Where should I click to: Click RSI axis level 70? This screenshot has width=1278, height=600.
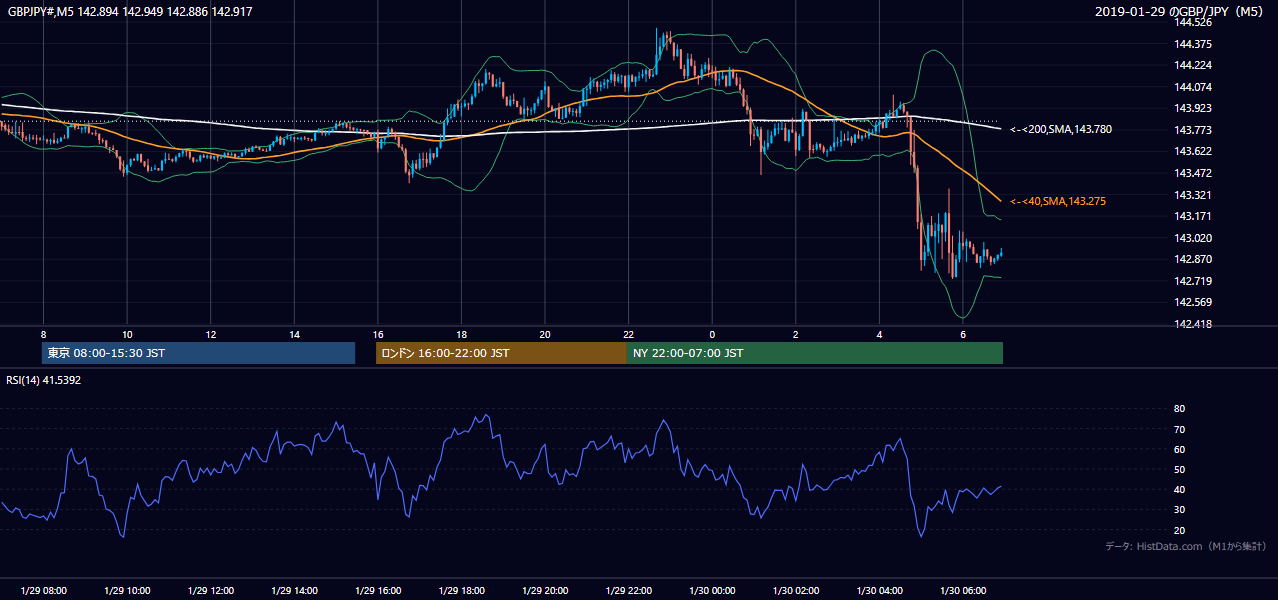pyautogui.click(x=1179, y=429)
